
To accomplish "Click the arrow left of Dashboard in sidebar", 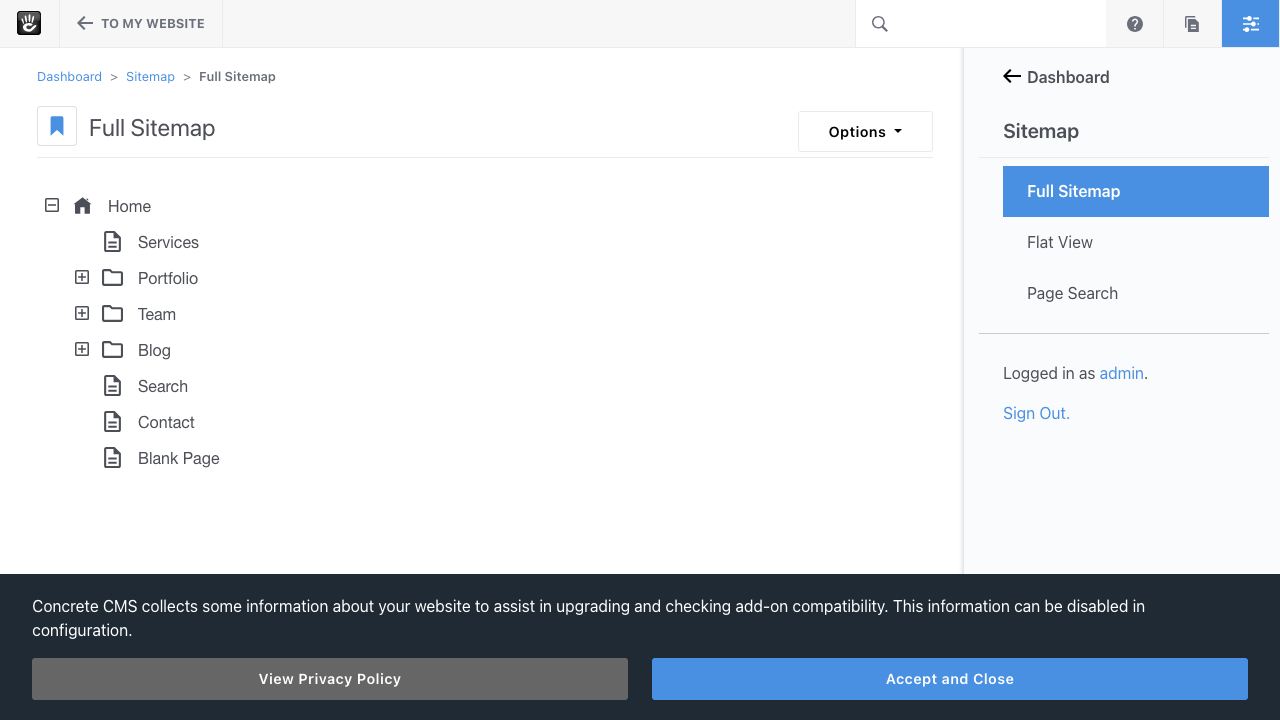I will (1012, 76).
